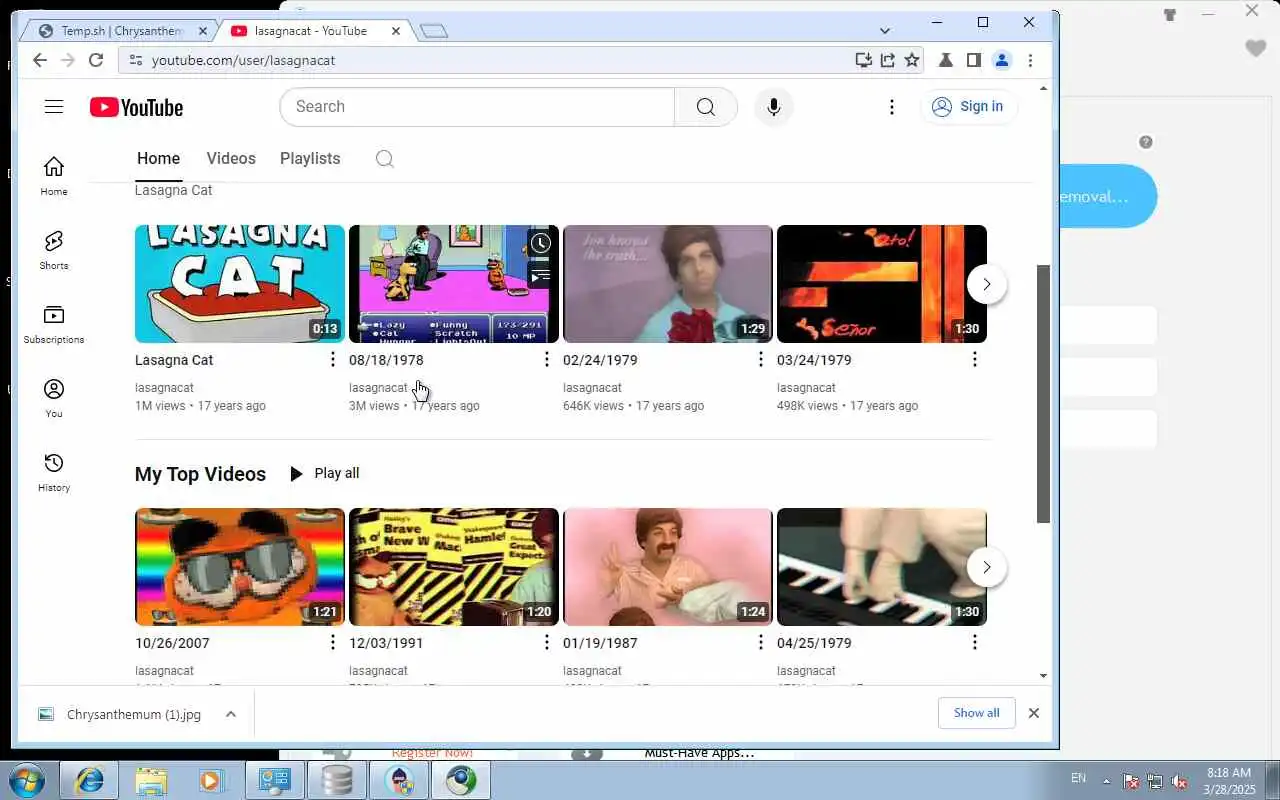The width and height of the screenshot is (1280, 800).
Task: Open the 02/24/1979 video title
Action: (600, 360)
